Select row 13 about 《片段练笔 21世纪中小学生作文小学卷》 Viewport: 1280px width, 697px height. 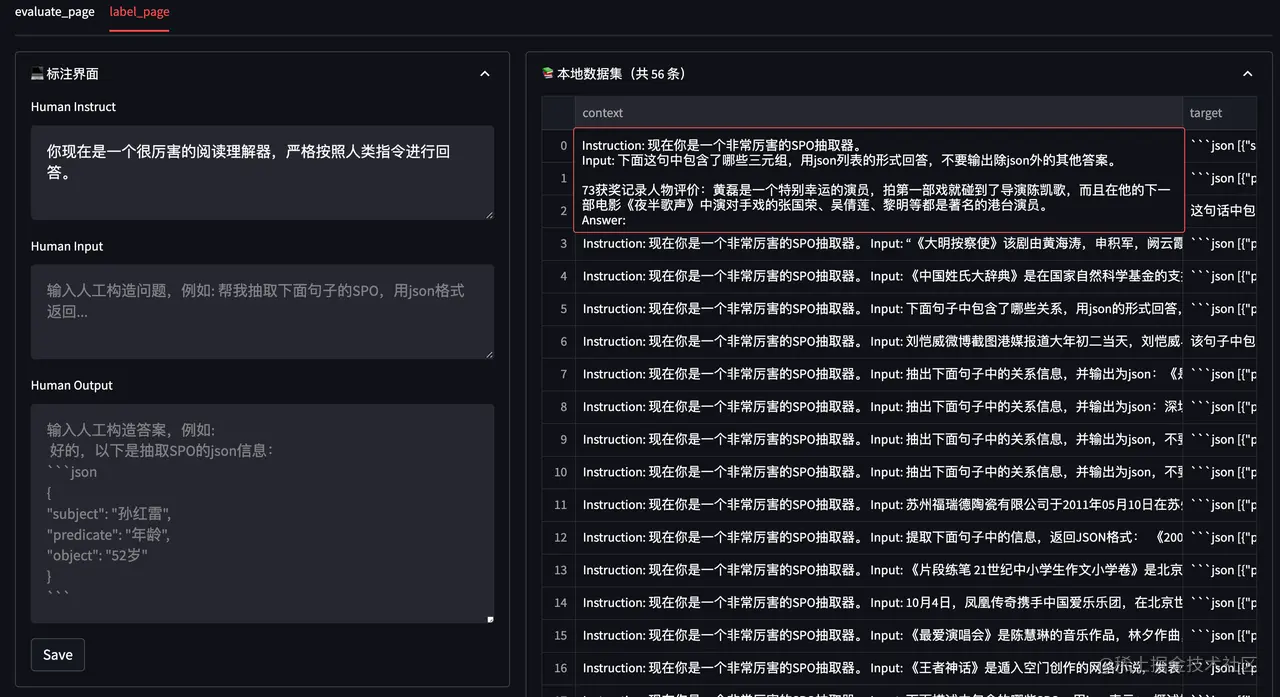tap(878, 570)
